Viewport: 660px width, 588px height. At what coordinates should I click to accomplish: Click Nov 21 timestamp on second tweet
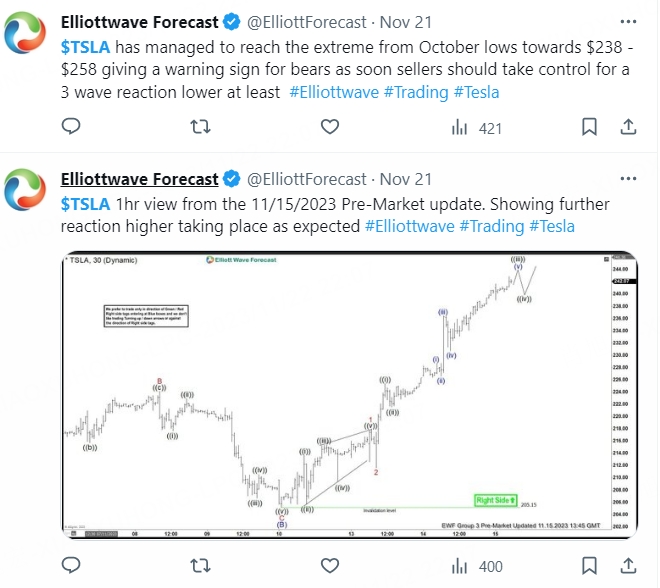point(408,179)
